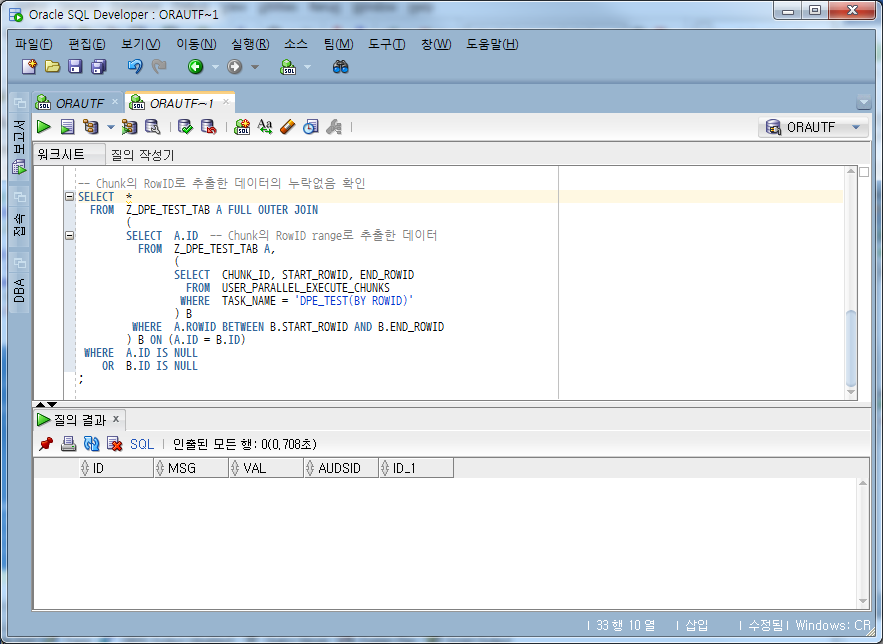The image size is (883, 644).
Task: Open the 도움말(H) menu
Action: 492,44
